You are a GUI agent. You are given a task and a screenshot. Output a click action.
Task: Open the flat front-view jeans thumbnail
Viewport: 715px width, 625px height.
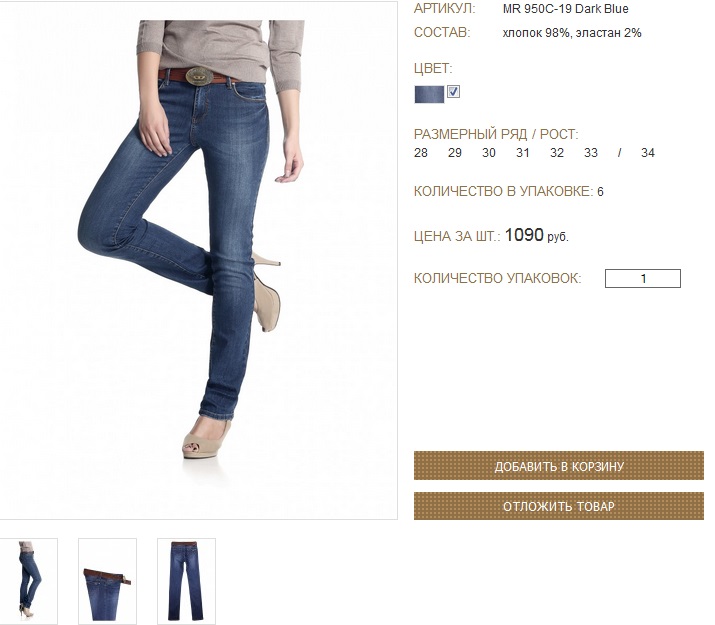point(186,581)
